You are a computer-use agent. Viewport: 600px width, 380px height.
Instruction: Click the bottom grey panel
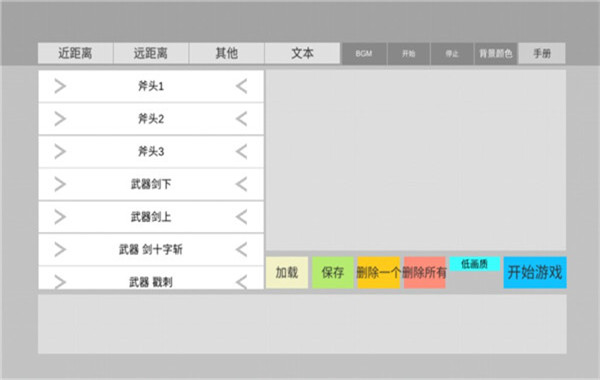tap(302, 324)
